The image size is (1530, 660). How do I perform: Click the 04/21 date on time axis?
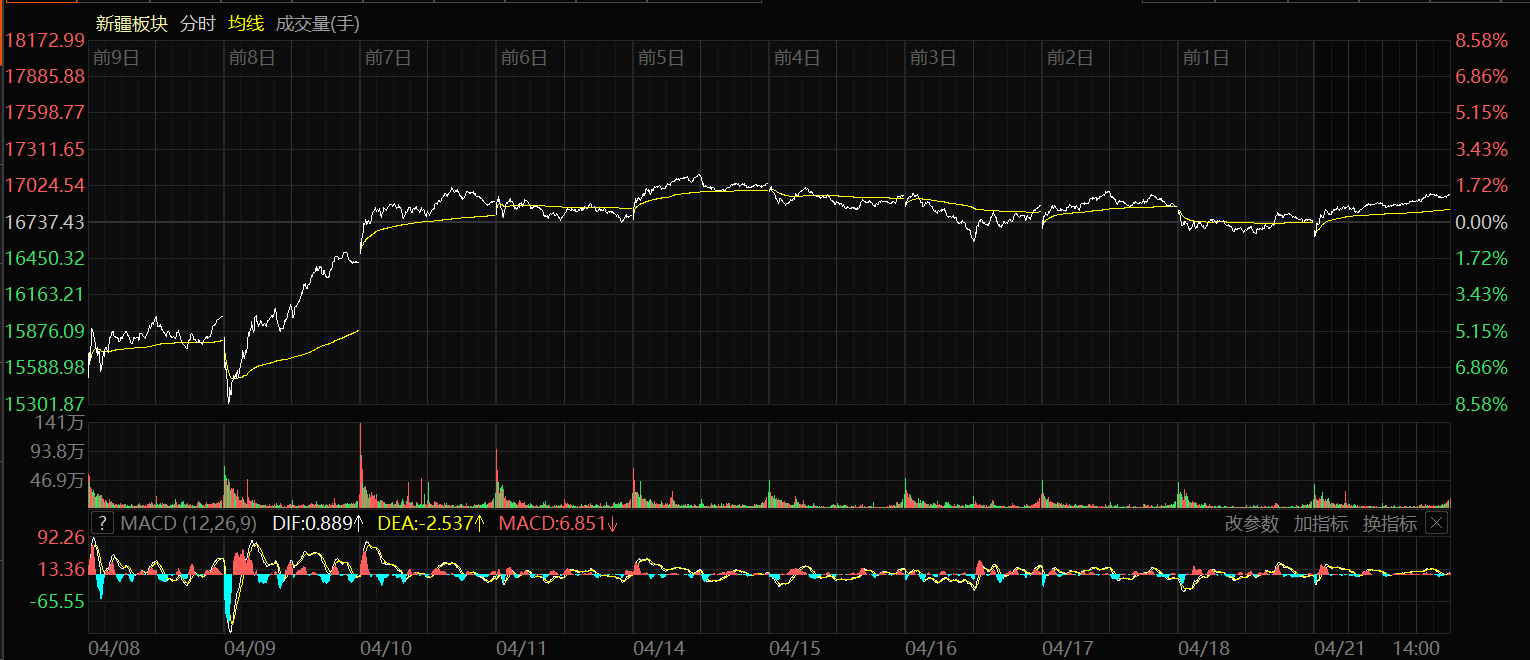pyautogui.click(x=1340, y=649)
